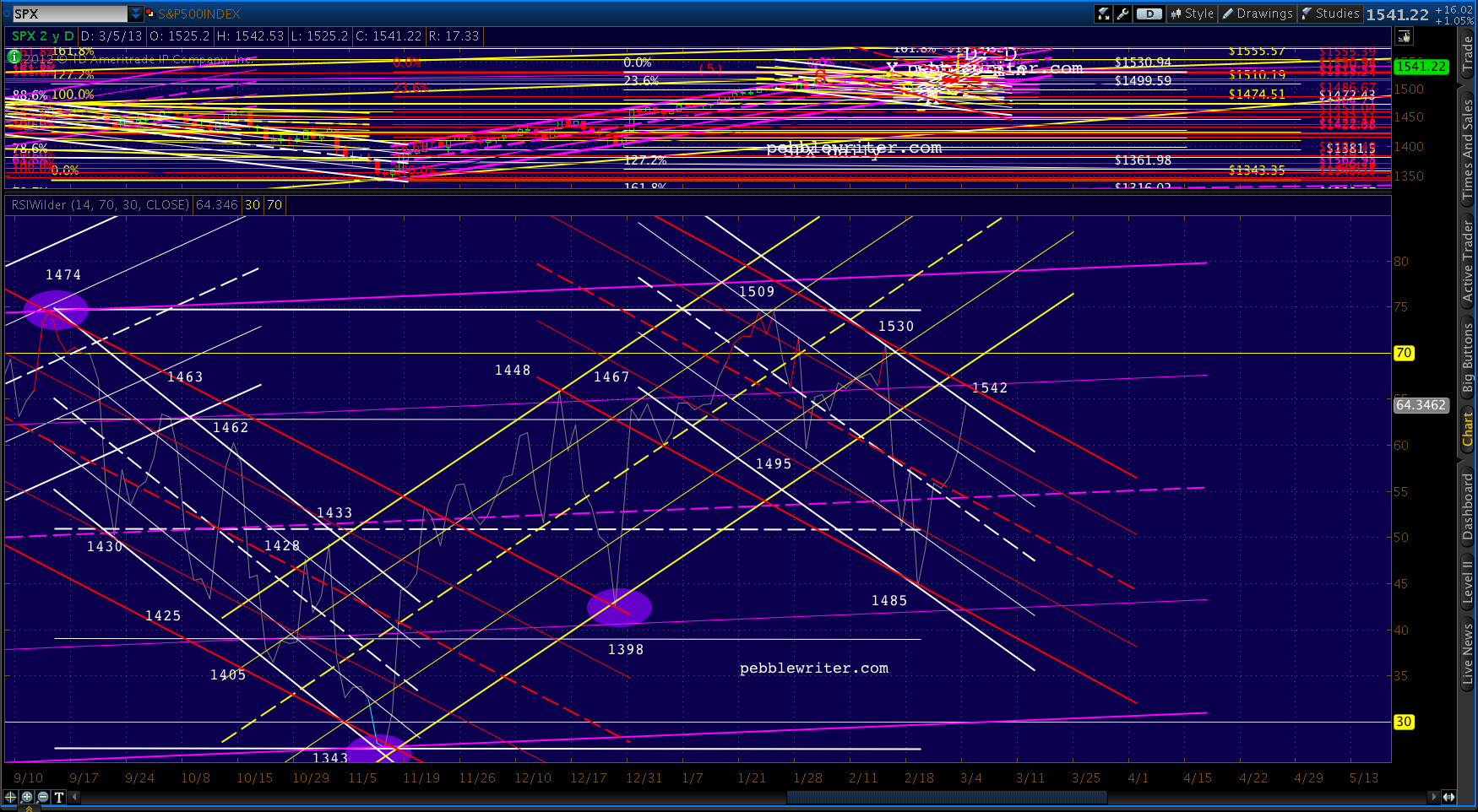The height and width of the screenshot is (812, 1478).
Task: Select the text note T tool
Action: click(x=59, y=797)
